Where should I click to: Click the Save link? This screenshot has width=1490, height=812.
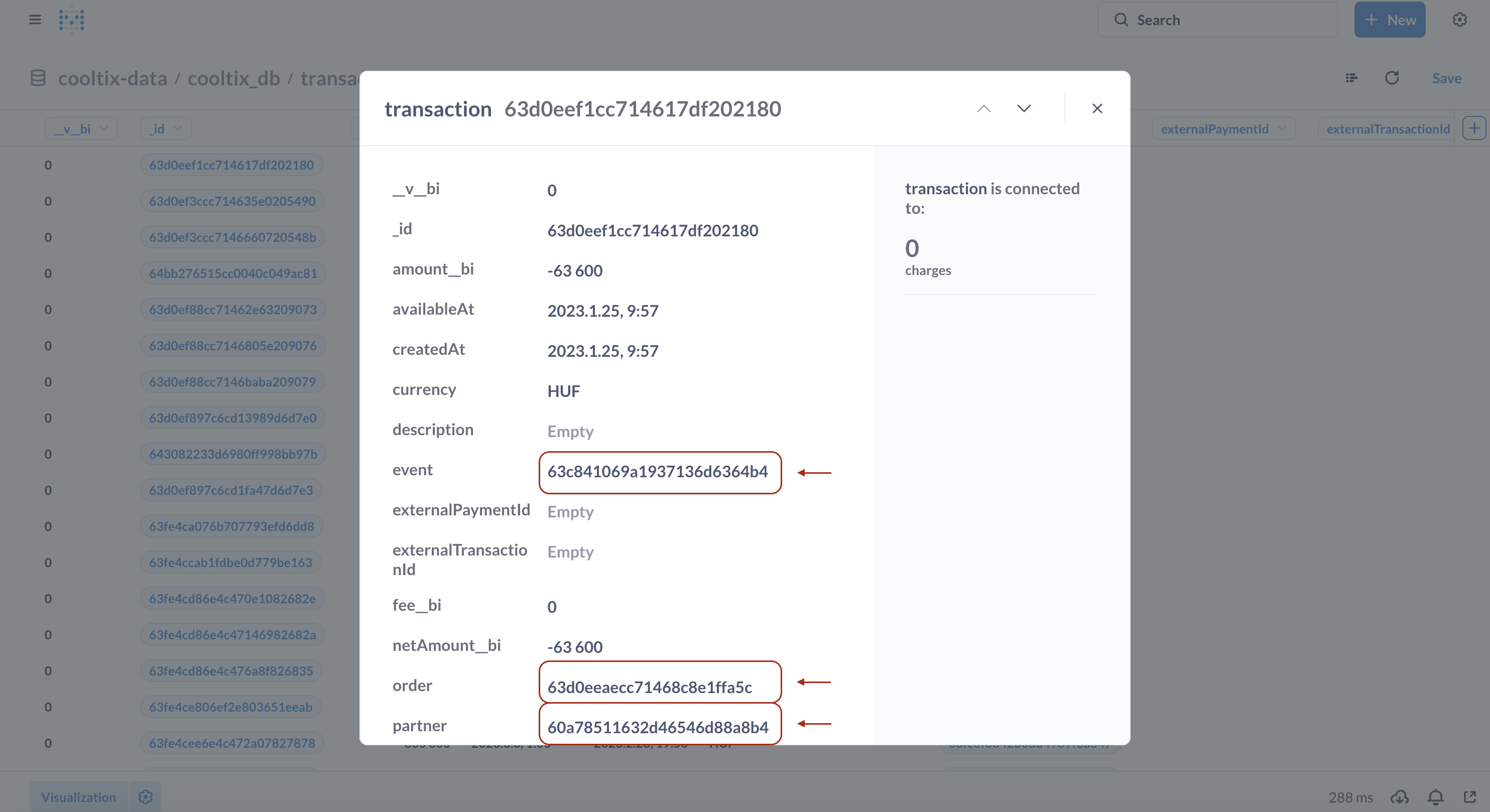coord(1446,78)
